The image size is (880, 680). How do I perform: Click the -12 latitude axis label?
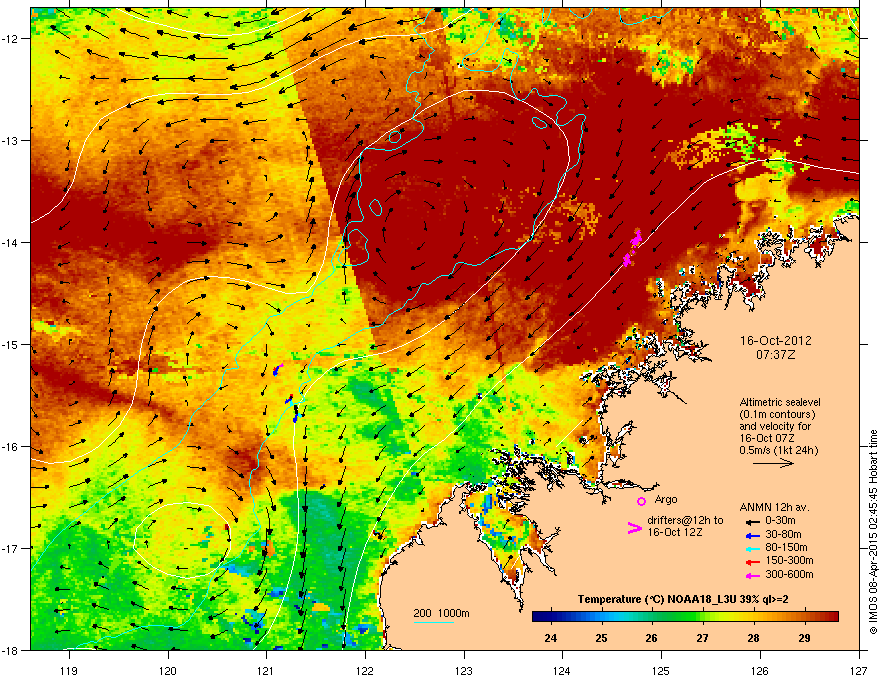pyautogui.click(x=10, y=39)
